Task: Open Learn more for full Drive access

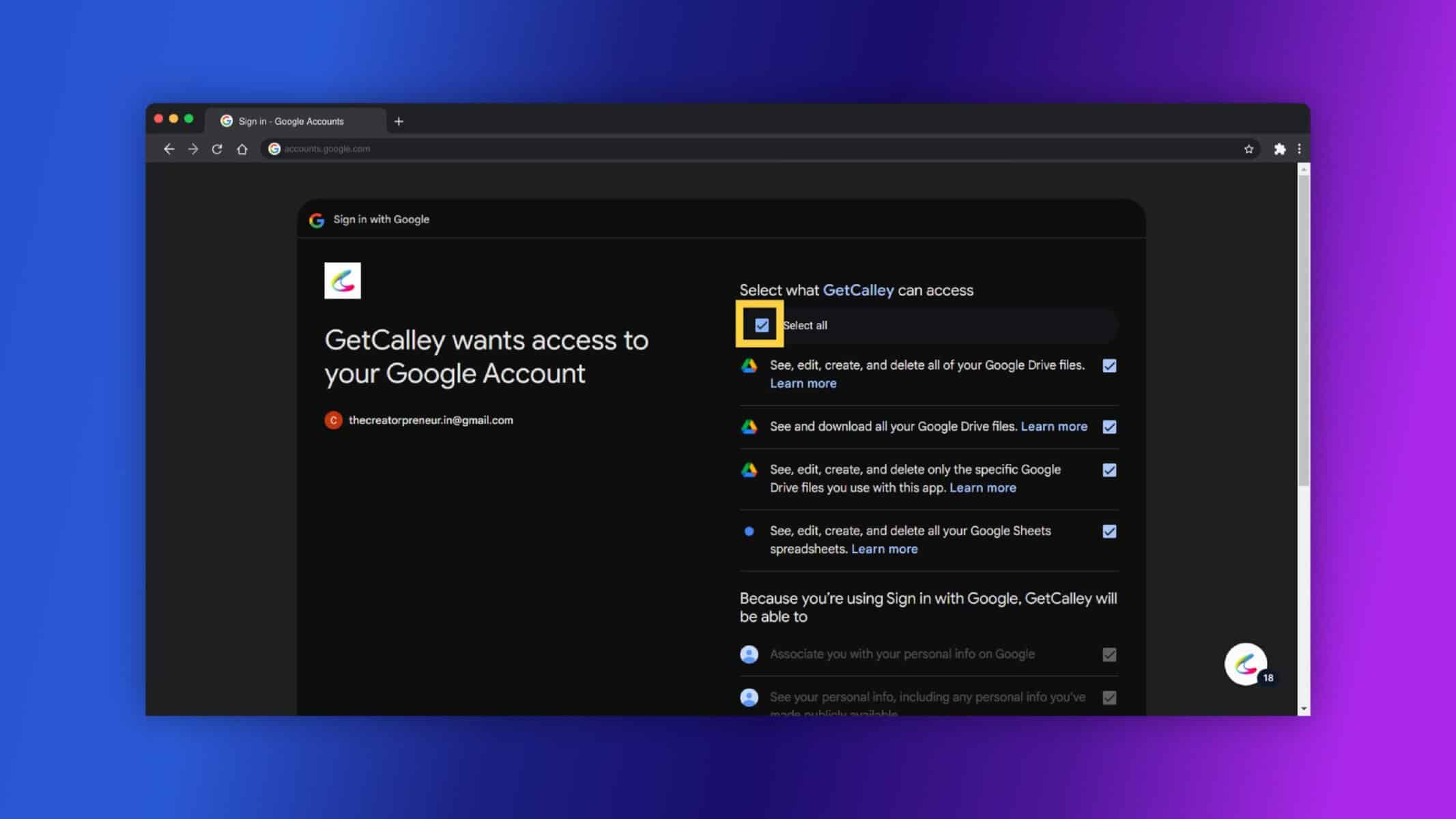Action: (x=803, y=384)
